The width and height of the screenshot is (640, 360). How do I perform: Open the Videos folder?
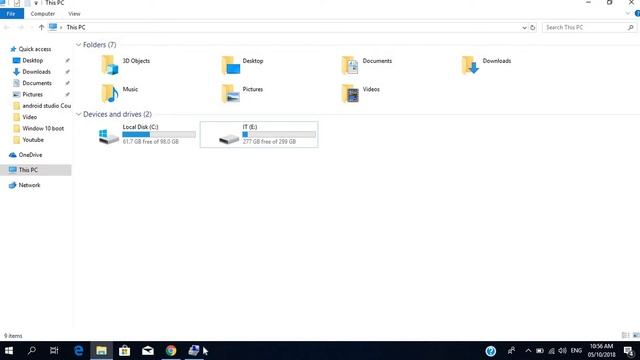[x=361, y=93]
